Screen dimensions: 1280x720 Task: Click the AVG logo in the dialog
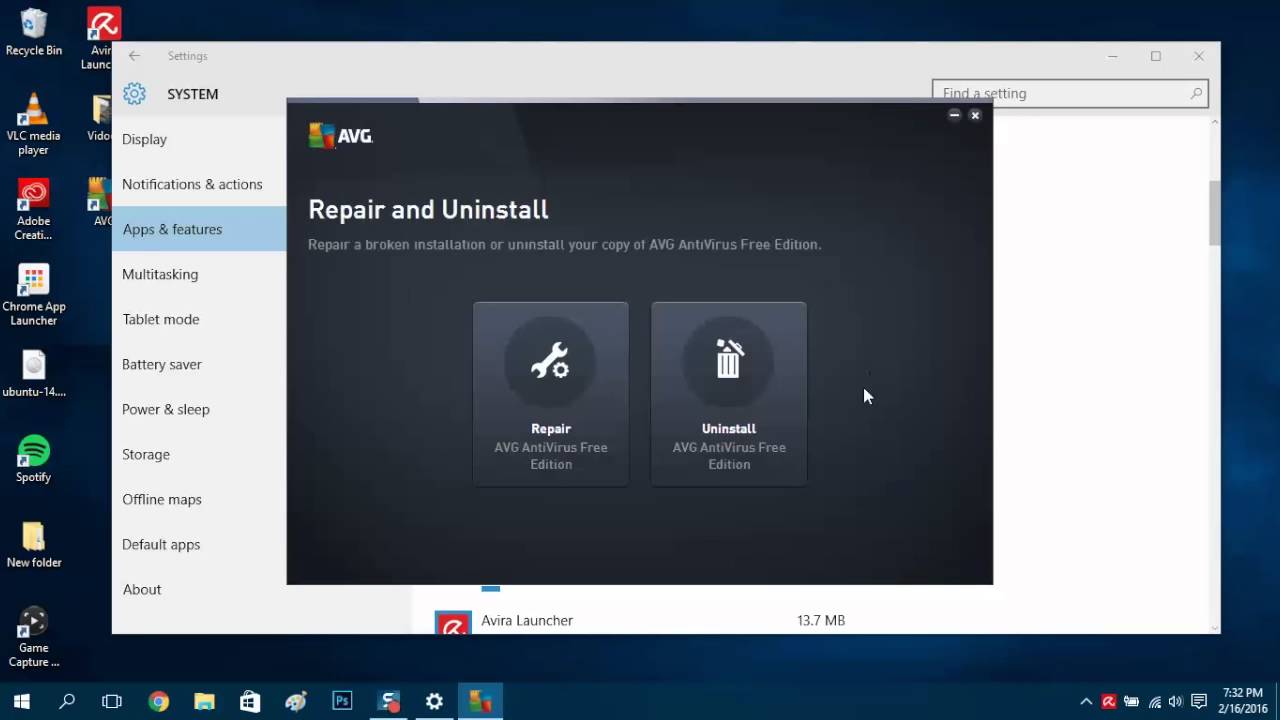pyautogui.click(x=341, y=136)
